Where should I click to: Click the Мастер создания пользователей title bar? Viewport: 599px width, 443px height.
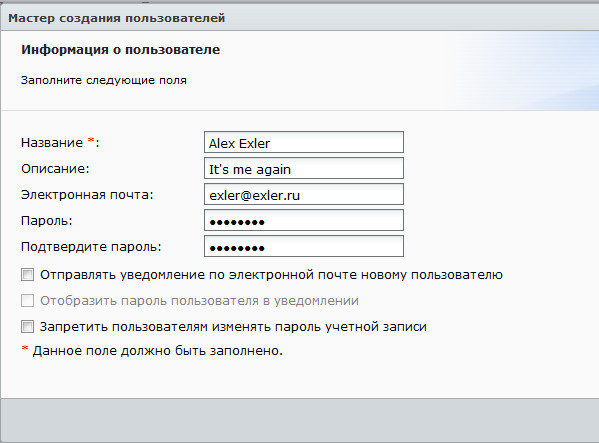pyautogui.click(x=300, y=18)
